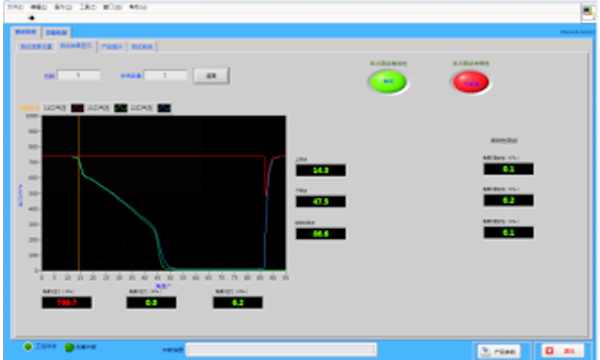Click the VI icon in top-right corner
600x360 pixels.
coord(588,12)
